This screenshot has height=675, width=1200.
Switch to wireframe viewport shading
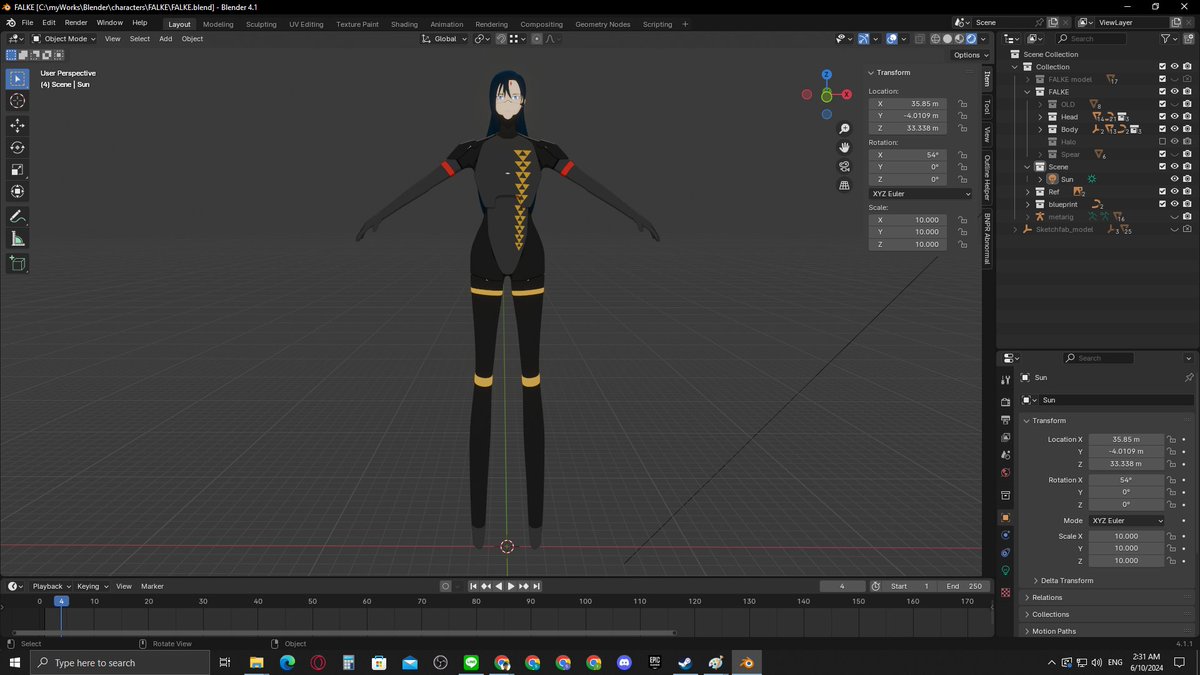coord(935,39)
